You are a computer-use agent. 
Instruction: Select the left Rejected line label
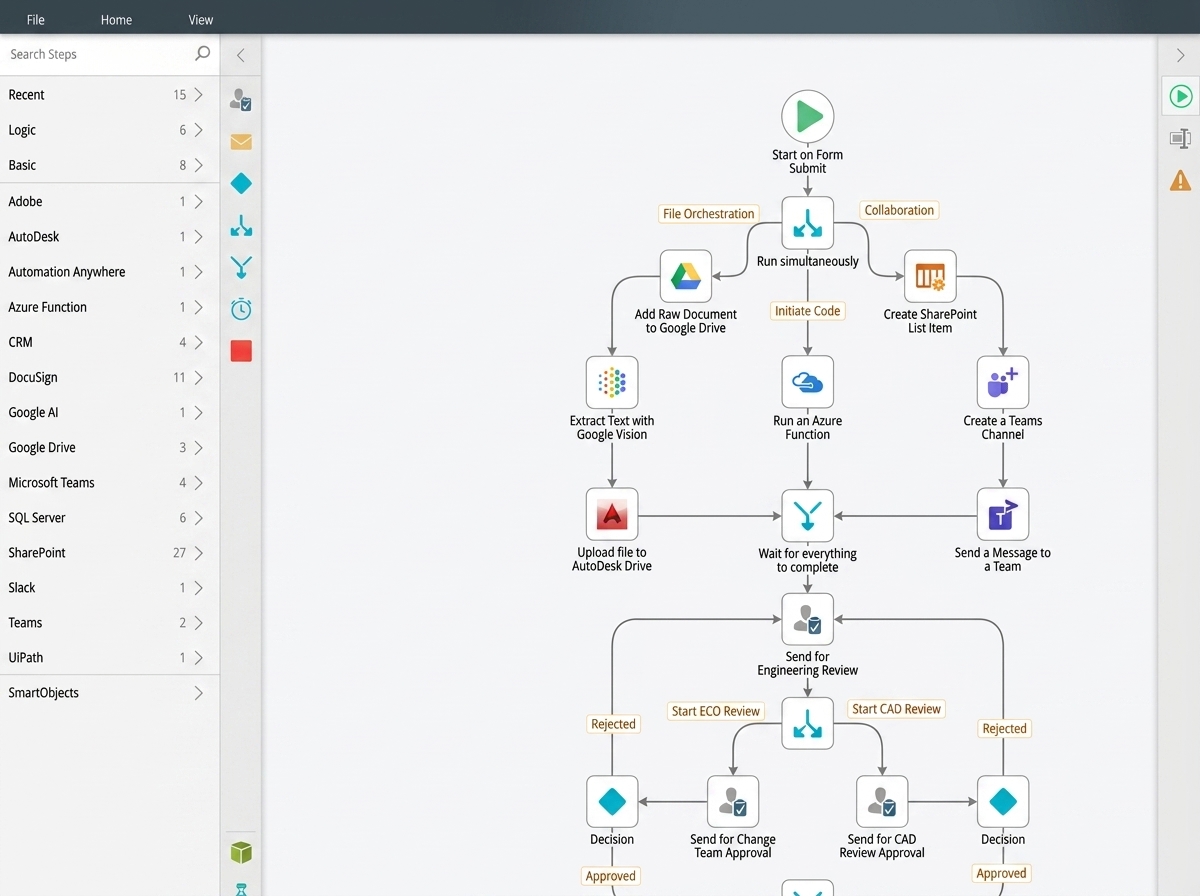pyautogui.click(x=613, y=724)
